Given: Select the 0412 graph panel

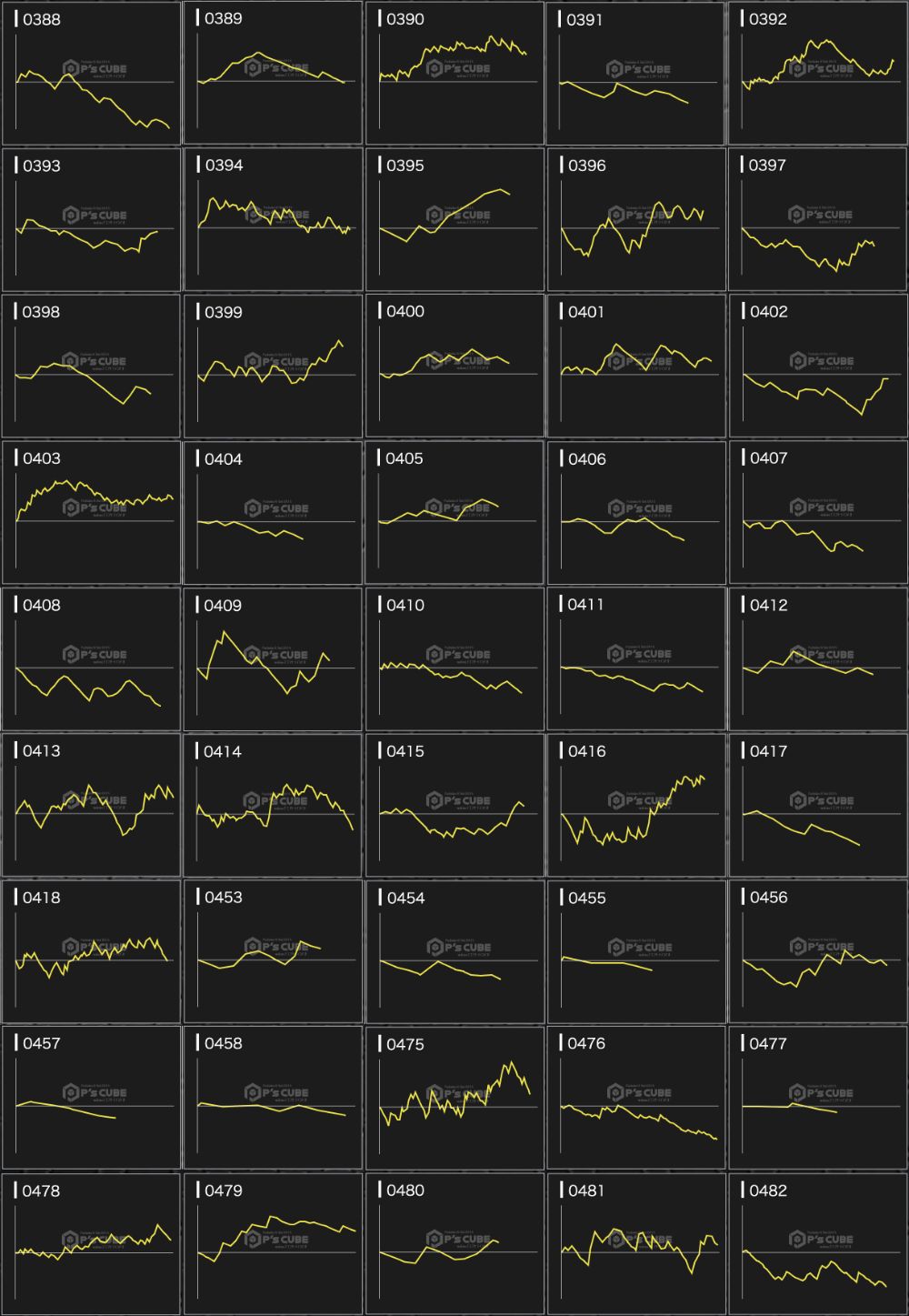Looking at the screenshot, I should click(x=818, y=658).
